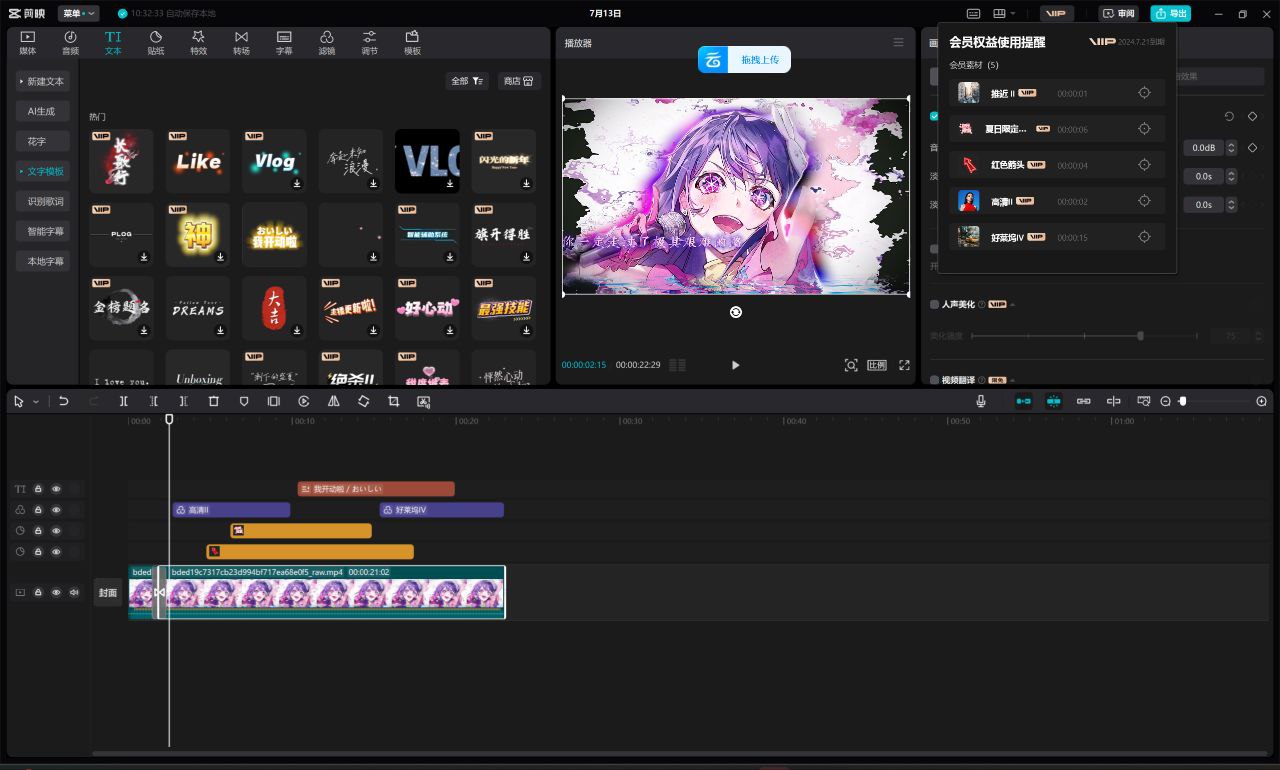Click the 0.0dB volume field
This screenshot has height=770, width=1280.
(x=1204, y=147)
